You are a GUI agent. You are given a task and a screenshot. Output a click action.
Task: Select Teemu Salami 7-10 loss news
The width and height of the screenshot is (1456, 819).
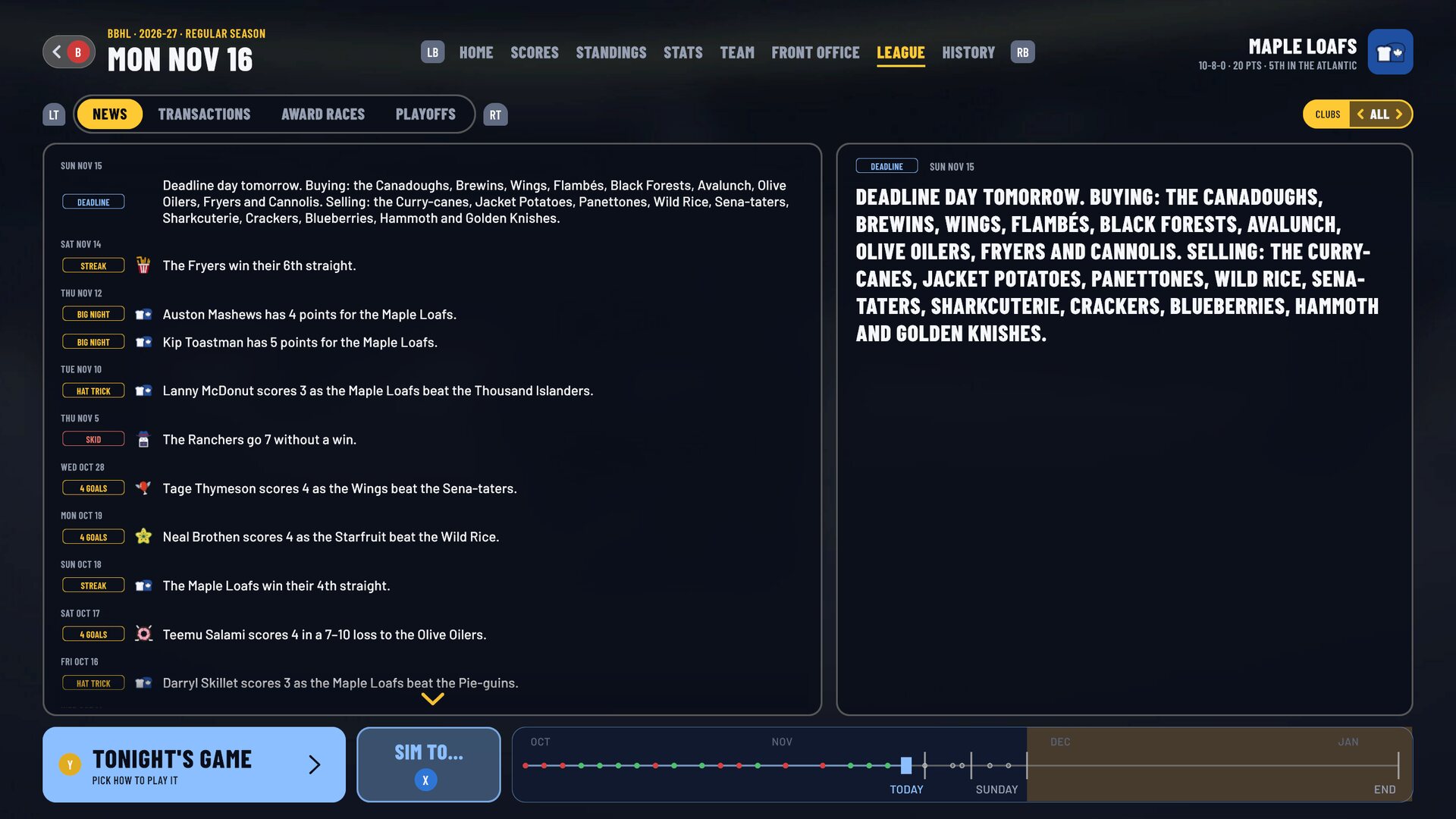(432, 634)
